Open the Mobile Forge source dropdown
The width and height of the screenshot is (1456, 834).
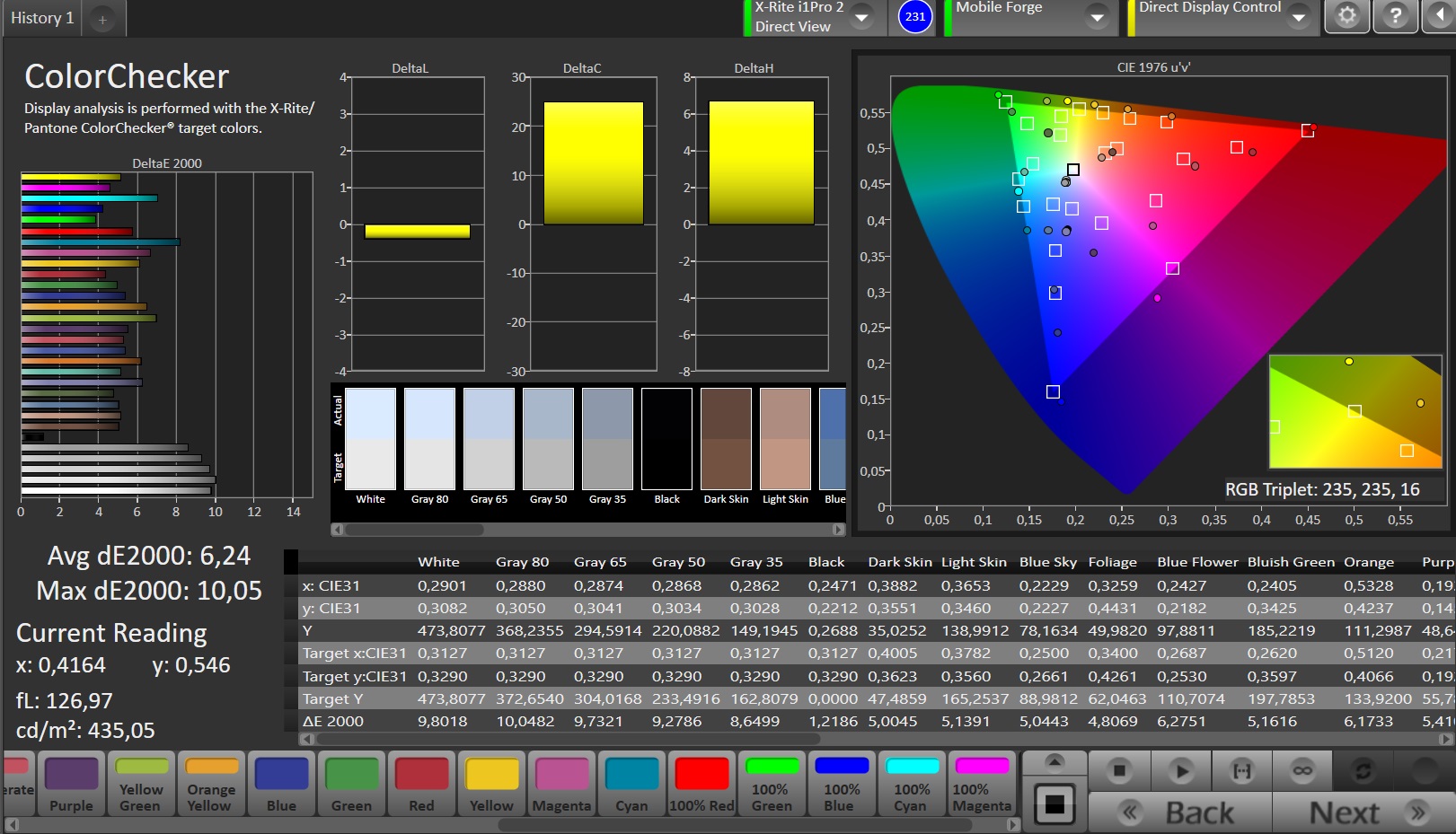[1097, 17]
